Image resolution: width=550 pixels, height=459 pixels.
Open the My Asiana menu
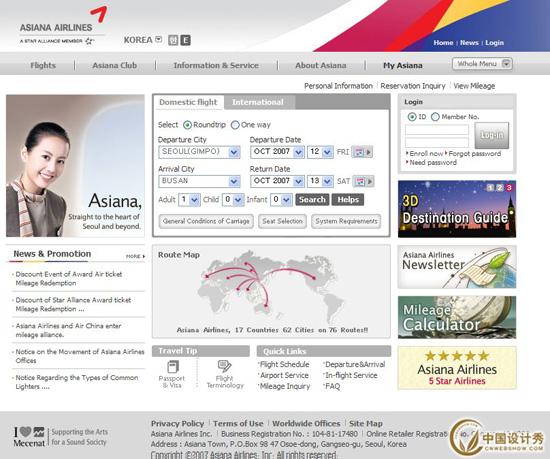click(x=403, y=65)
